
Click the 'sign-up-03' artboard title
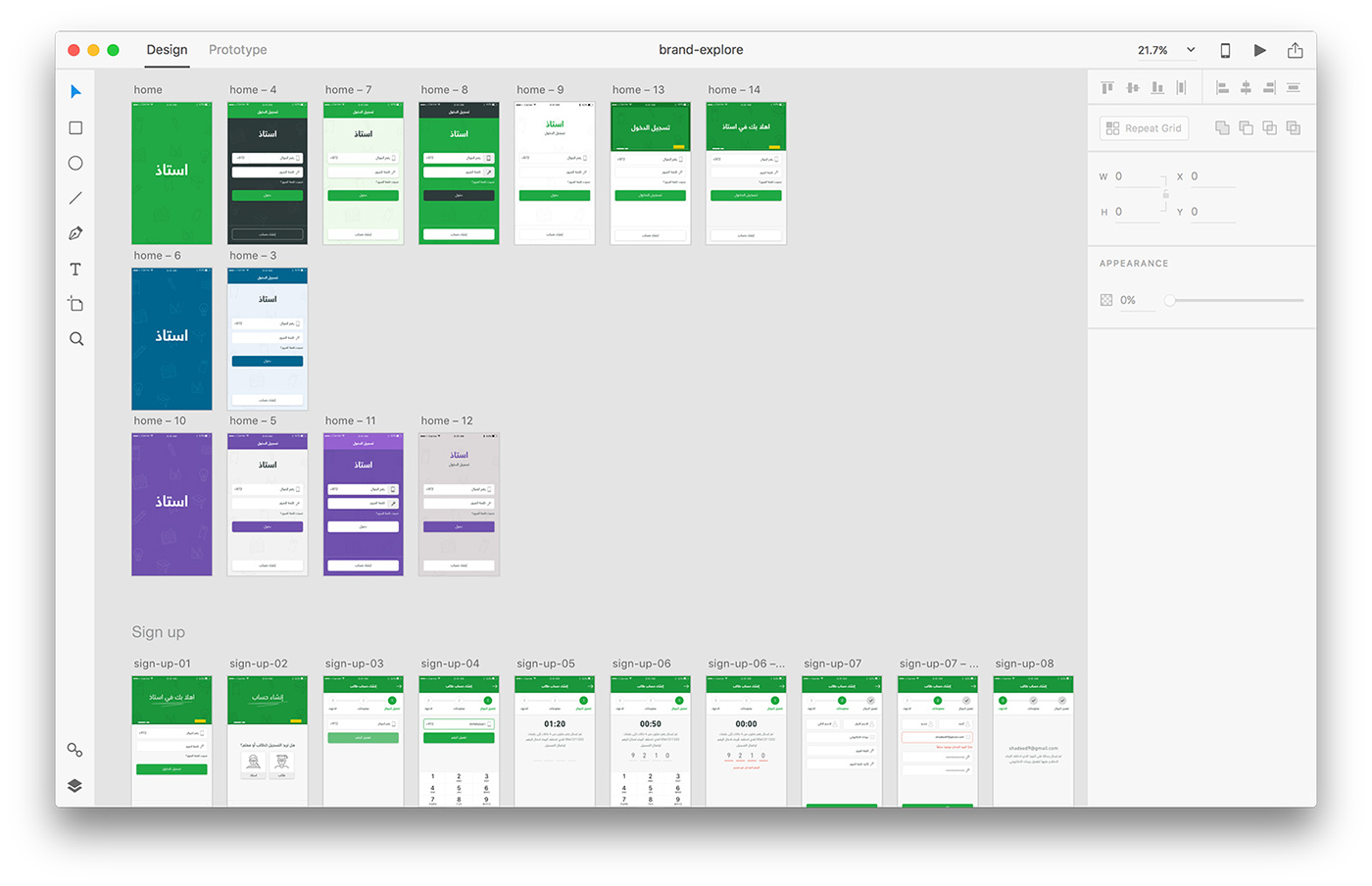coord(355,664)
